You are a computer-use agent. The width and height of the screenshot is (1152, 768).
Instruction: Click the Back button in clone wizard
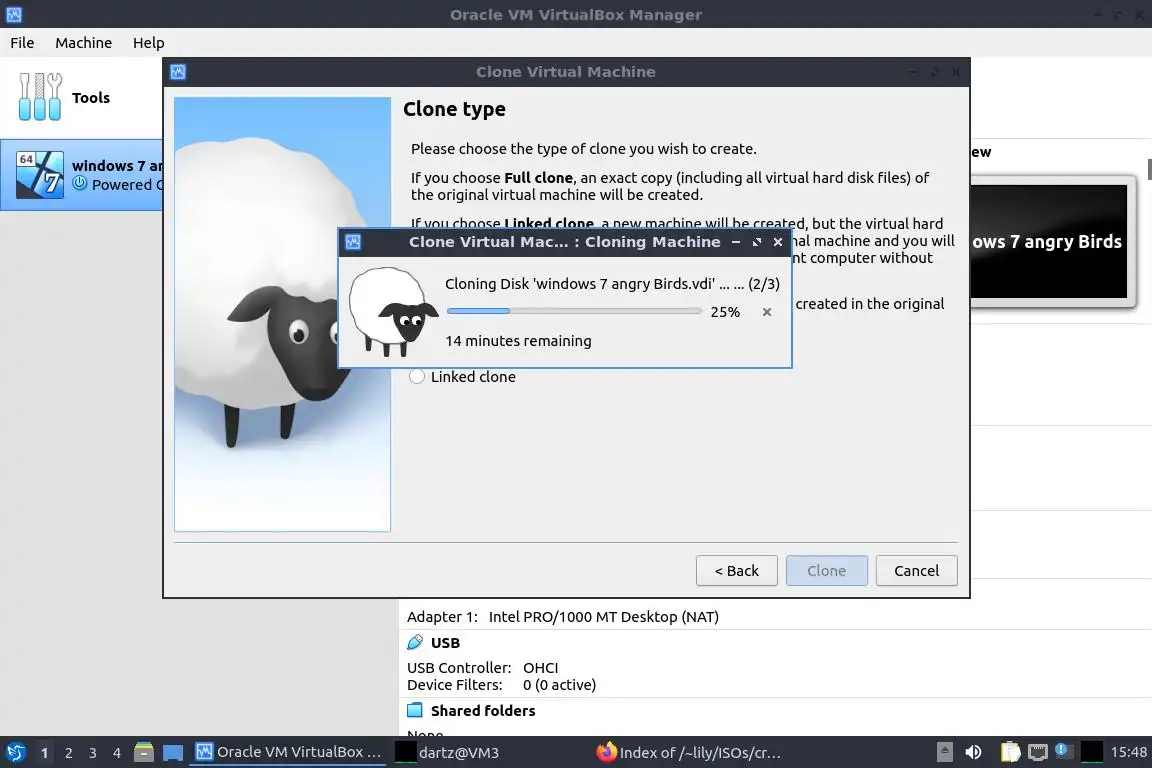(736, 570)
